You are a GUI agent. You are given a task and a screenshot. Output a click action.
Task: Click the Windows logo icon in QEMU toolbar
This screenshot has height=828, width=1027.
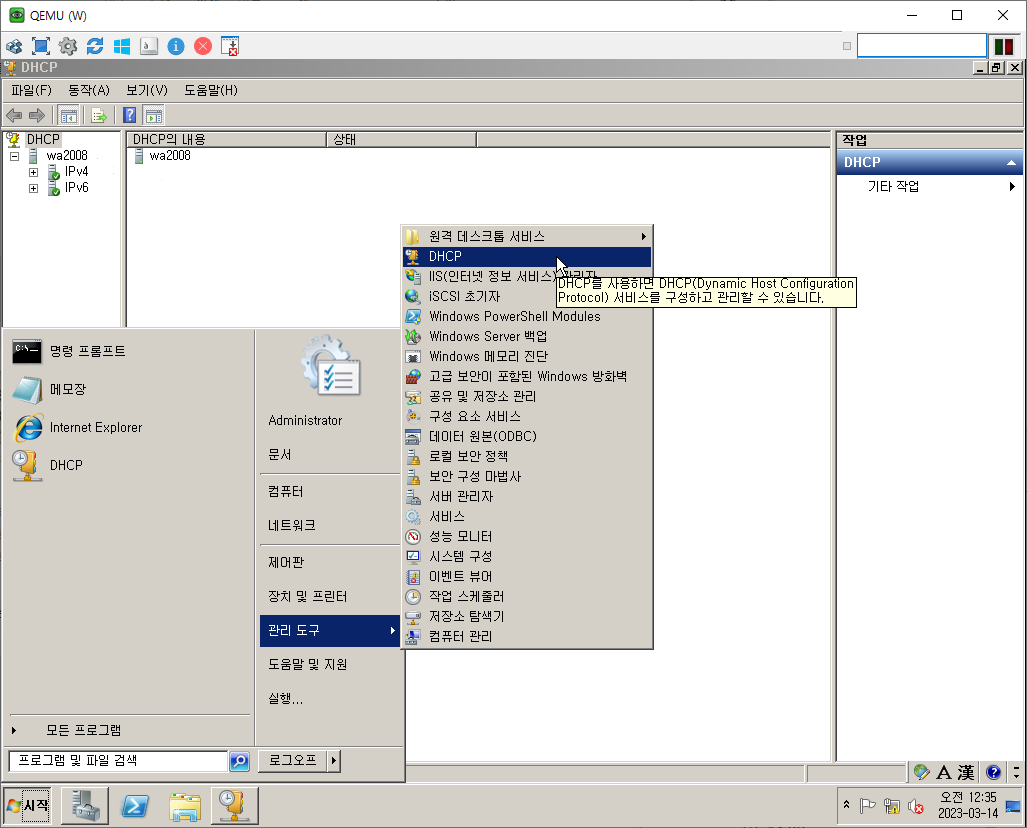(x=122, y=46)
